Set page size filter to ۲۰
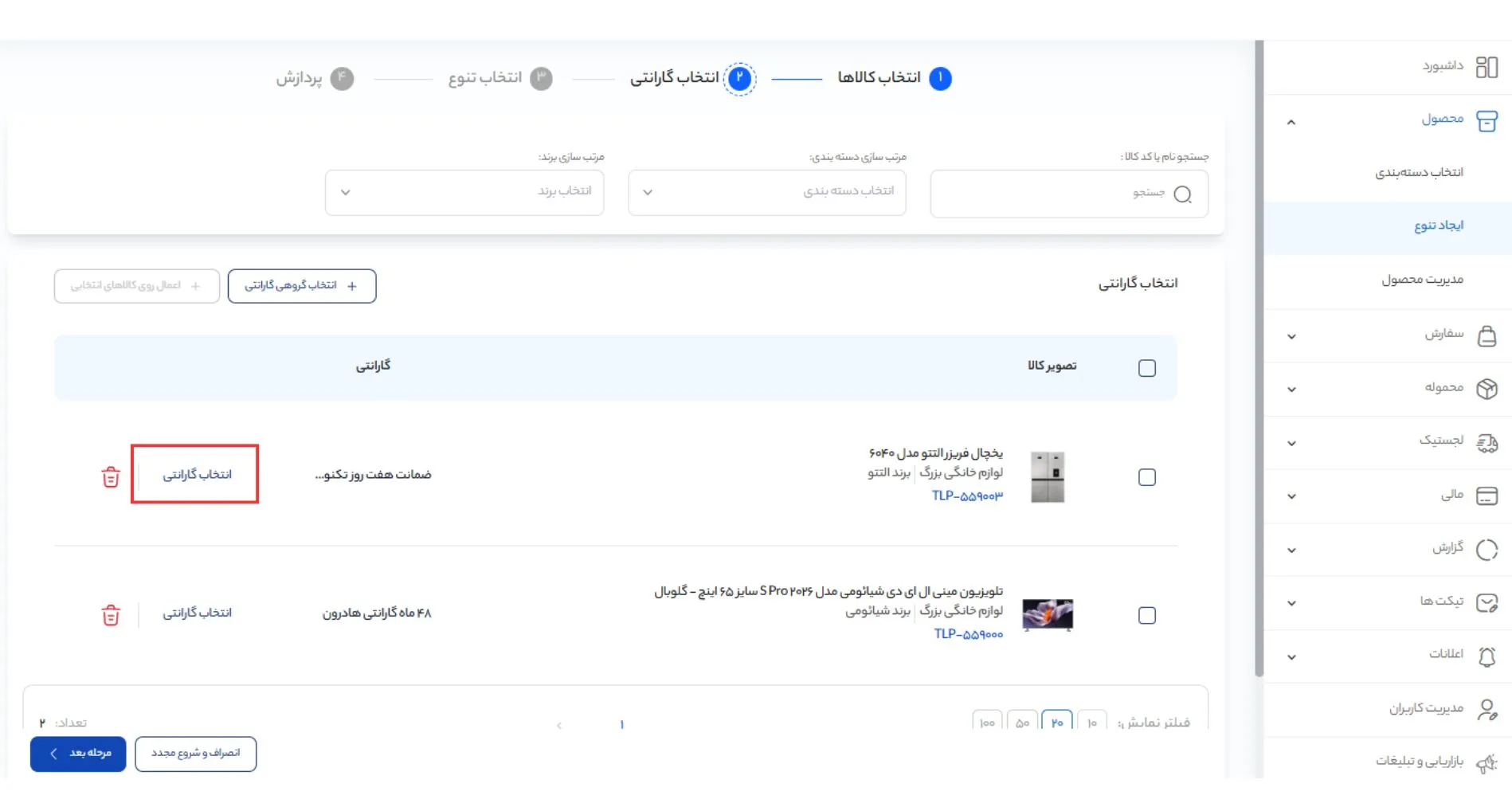1512x811 pixels. tap(1057, 721)
